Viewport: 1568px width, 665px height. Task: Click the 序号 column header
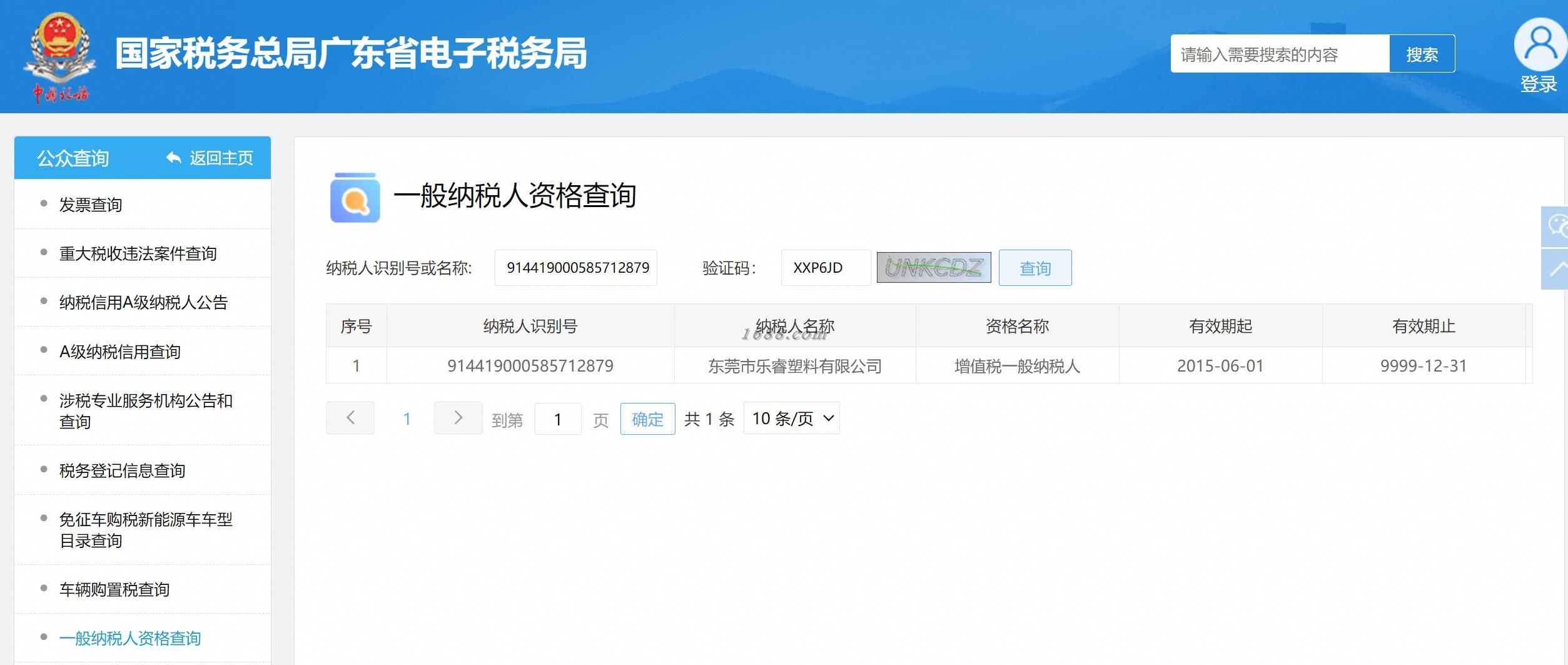pyautogui.click(x=357, y=326)
